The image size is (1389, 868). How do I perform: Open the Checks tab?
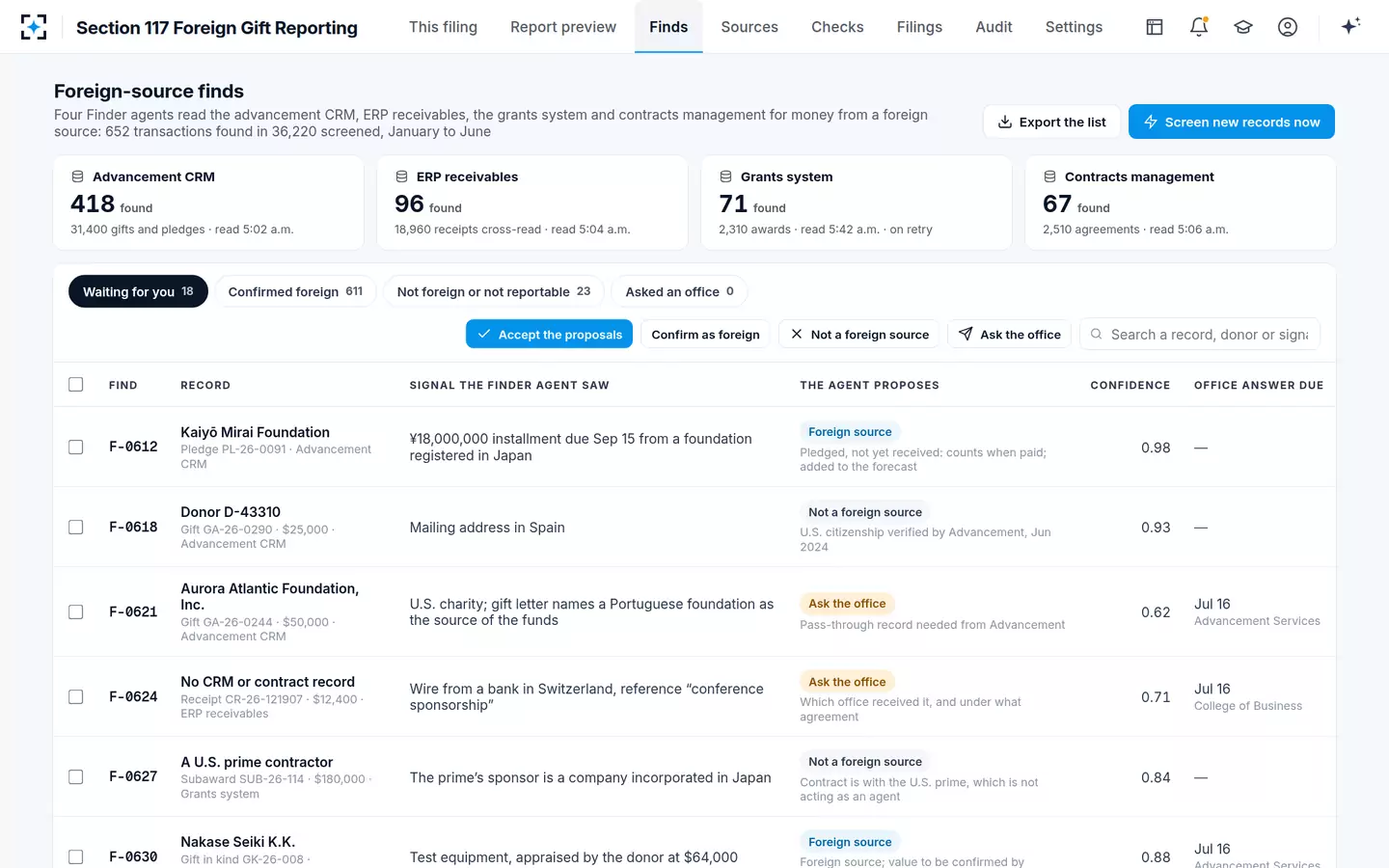click(x=837, y=27)
